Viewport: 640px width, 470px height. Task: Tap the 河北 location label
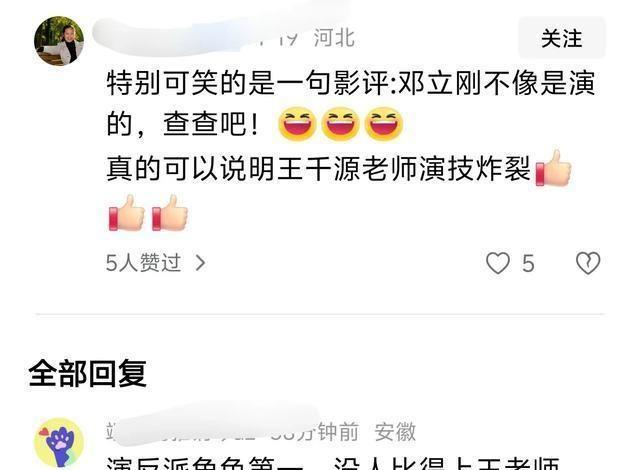(334, 38)
